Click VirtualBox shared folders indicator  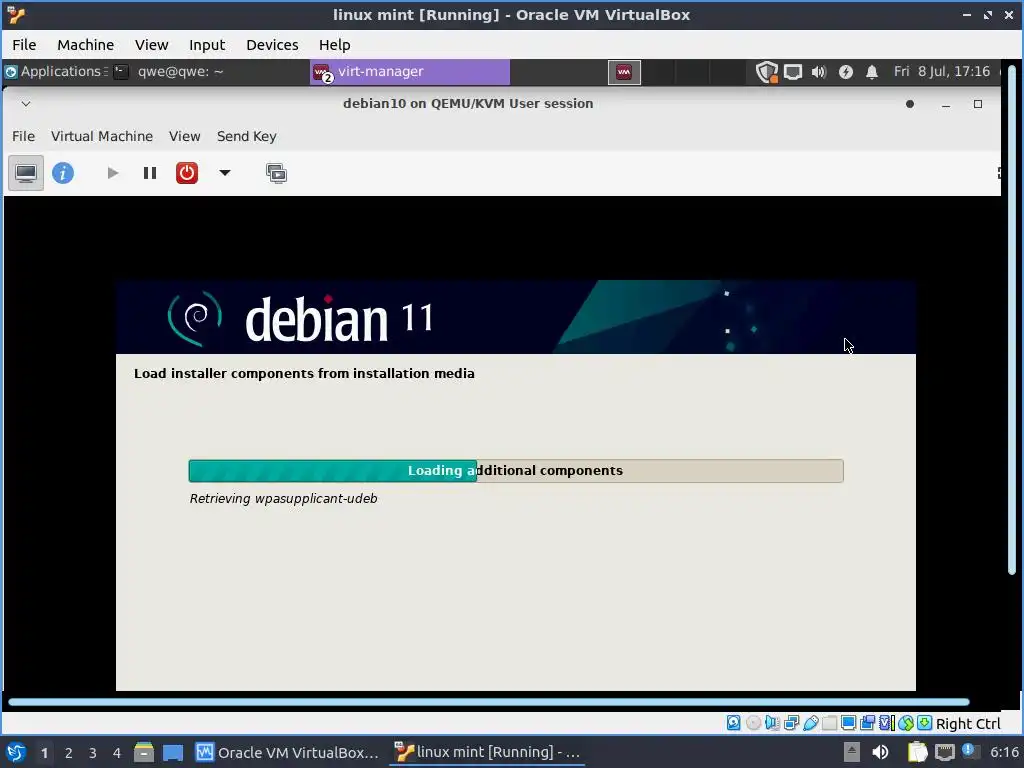click(x=829, y=723)
